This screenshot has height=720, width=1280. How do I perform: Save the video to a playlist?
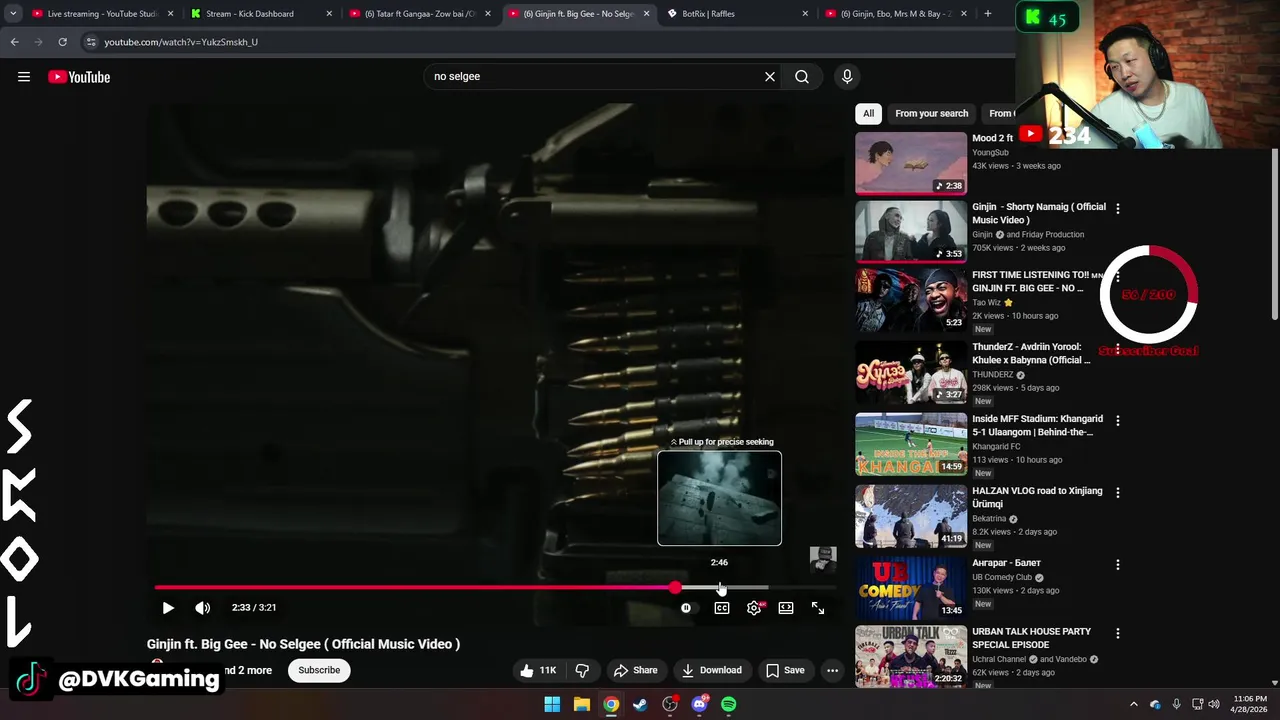pyautogui.click(x=785, y=670)
